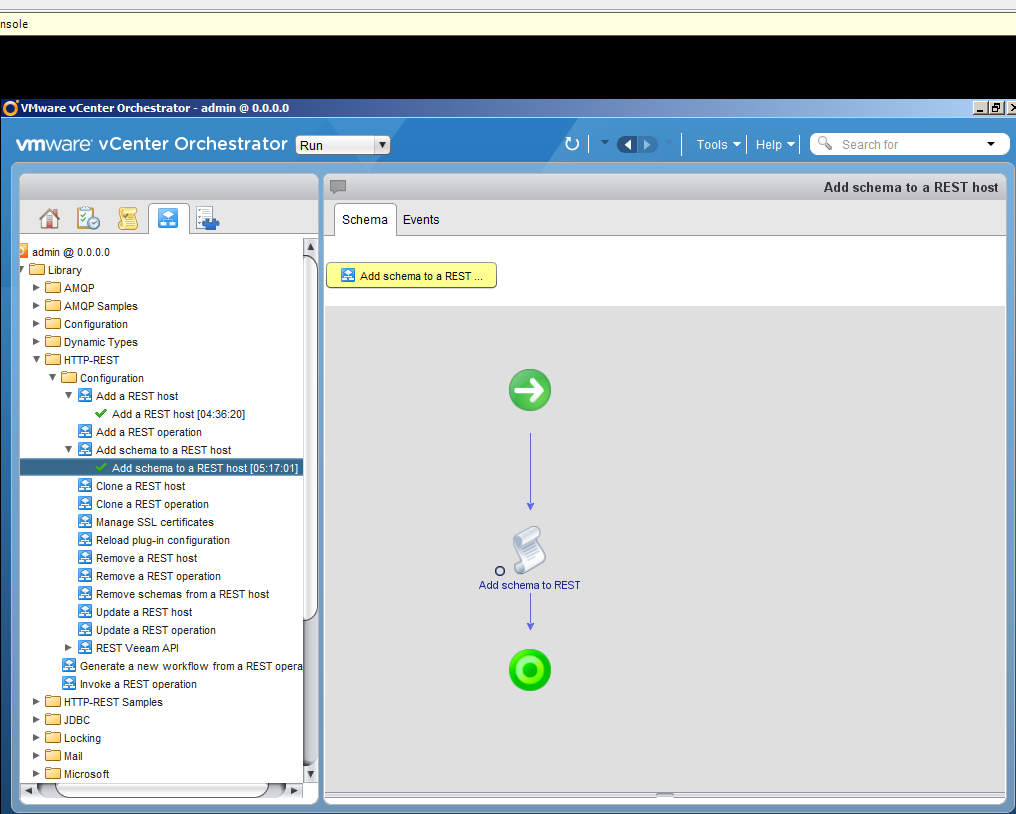1016x814 pixels.
Task: Click the green end node in the schema
Action: coord(529,670)
